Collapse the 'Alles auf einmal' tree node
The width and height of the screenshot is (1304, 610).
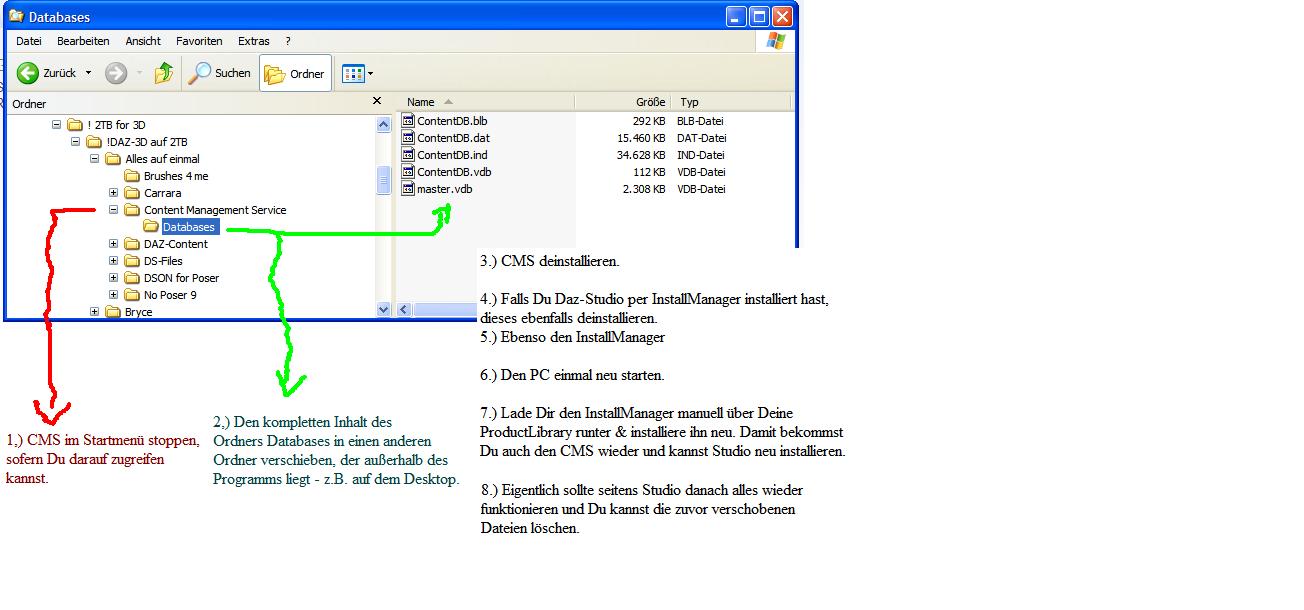(95, 159)
